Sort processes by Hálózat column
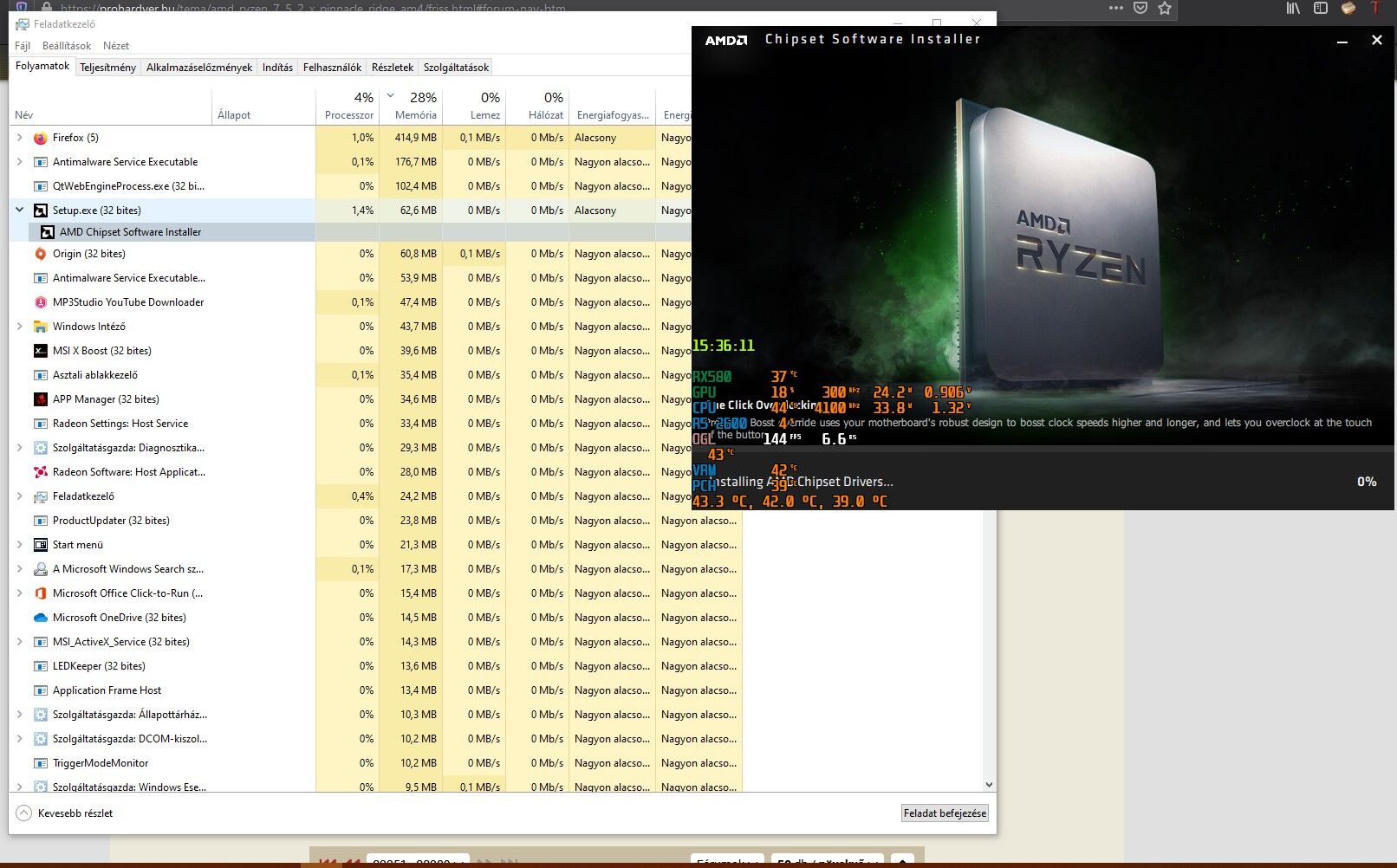This screenshot has height=868, width=1397. tap(538, 107)
